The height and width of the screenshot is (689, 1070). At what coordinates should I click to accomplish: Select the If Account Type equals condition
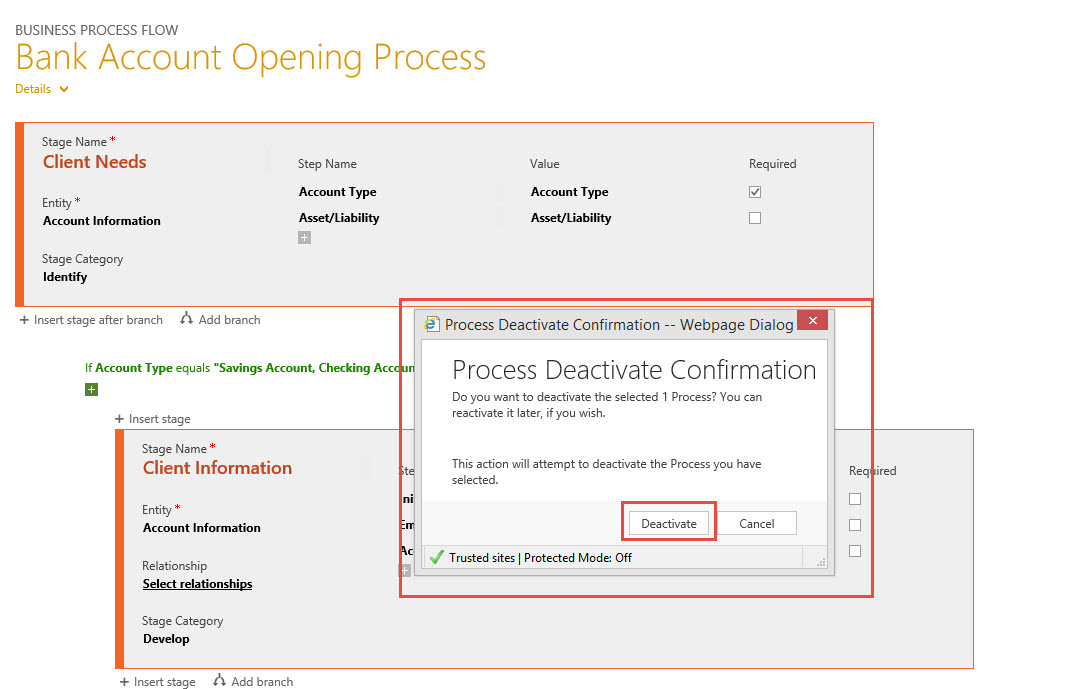[x=250, y=368]
